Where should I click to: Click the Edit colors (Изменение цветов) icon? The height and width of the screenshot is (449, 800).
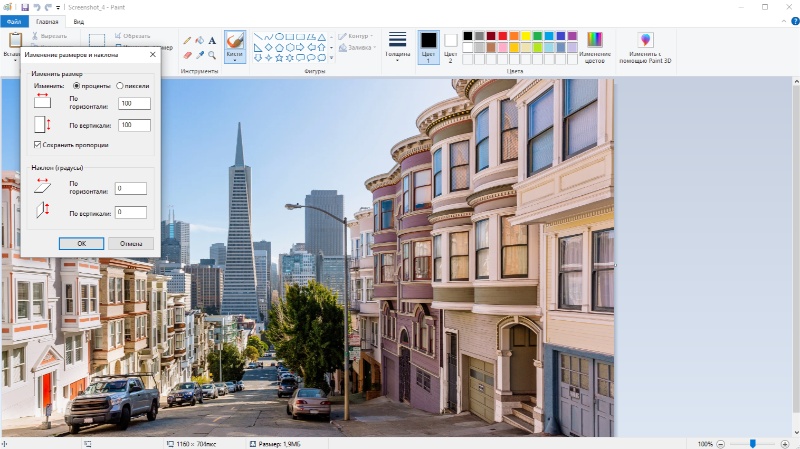(x=595, y=40)
